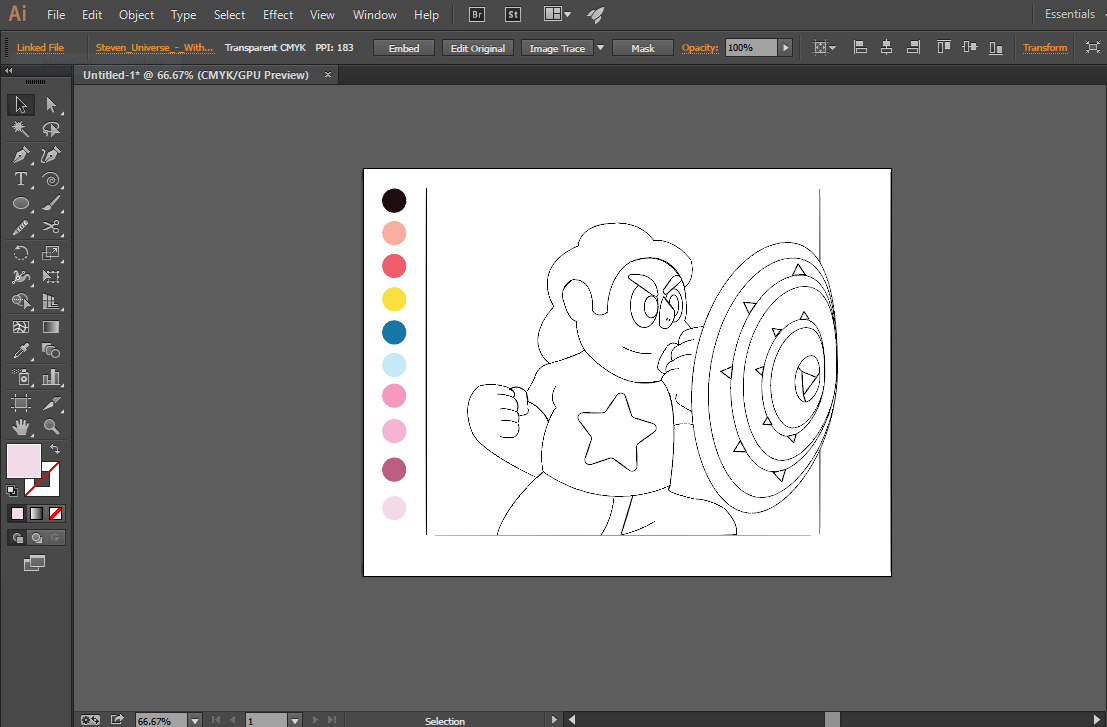Click the GPU performance rocket icon
1107x727 pixels.
[x=595, y=14]
